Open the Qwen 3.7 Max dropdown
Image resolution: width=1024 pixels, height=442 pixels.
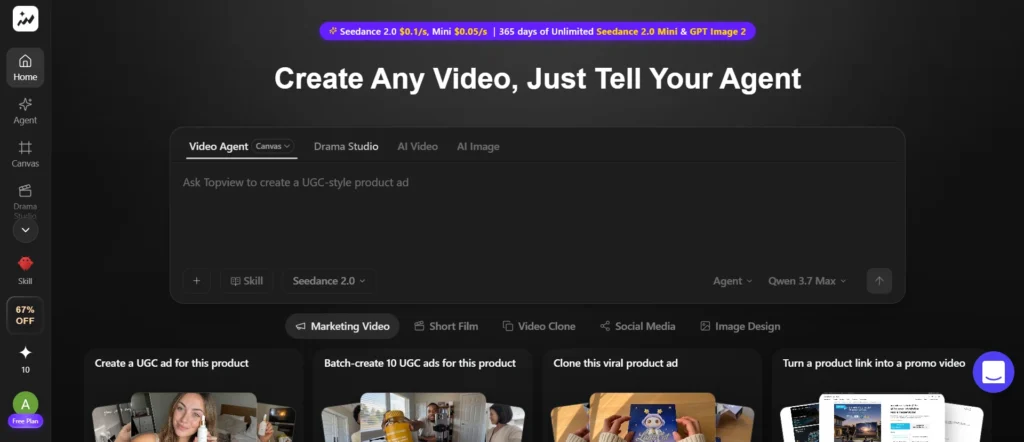[x=807, y=281]
